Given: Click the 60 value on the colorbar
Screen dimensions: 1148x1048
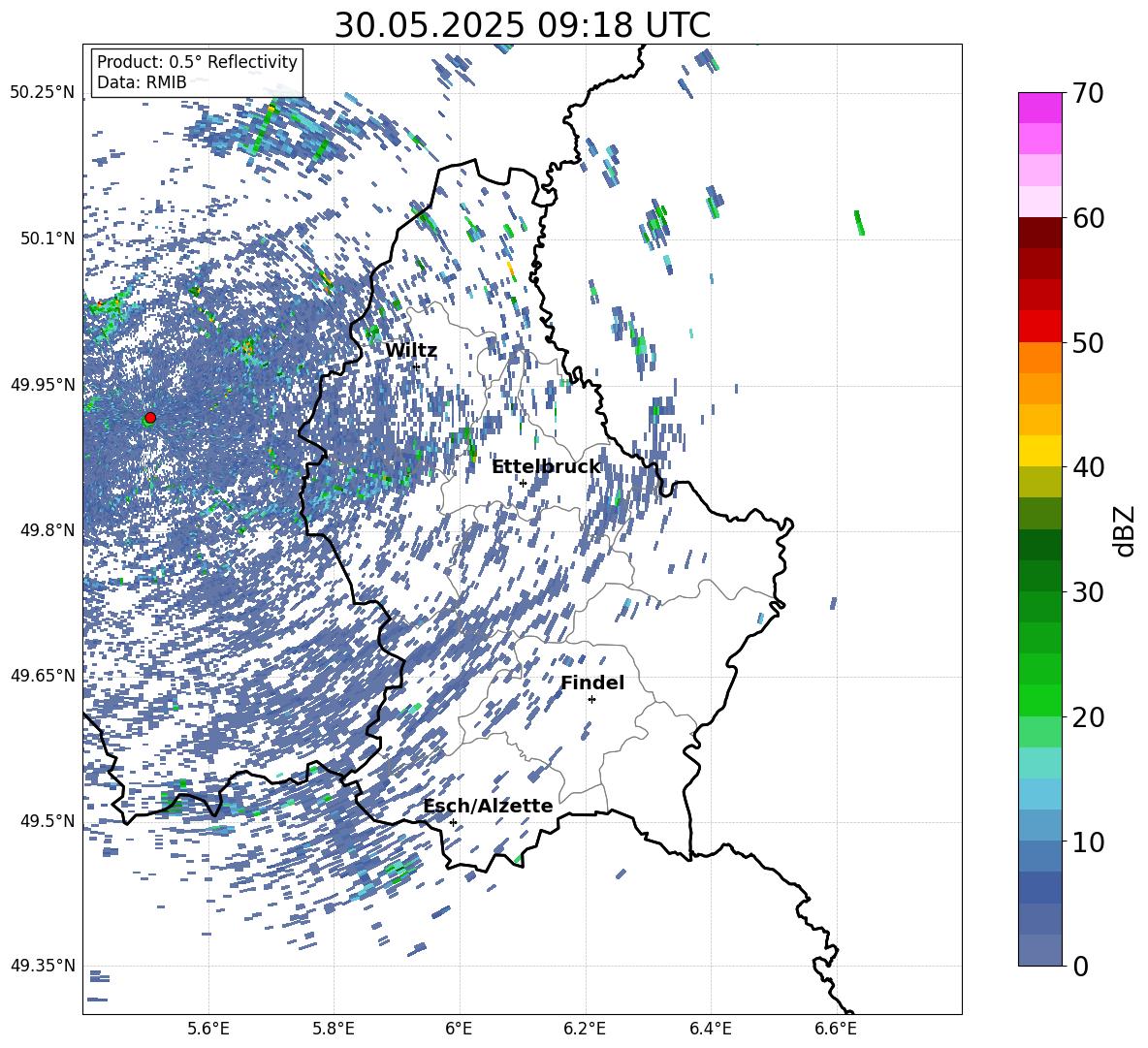Looking at the screenshot, I should [1088, 218].
